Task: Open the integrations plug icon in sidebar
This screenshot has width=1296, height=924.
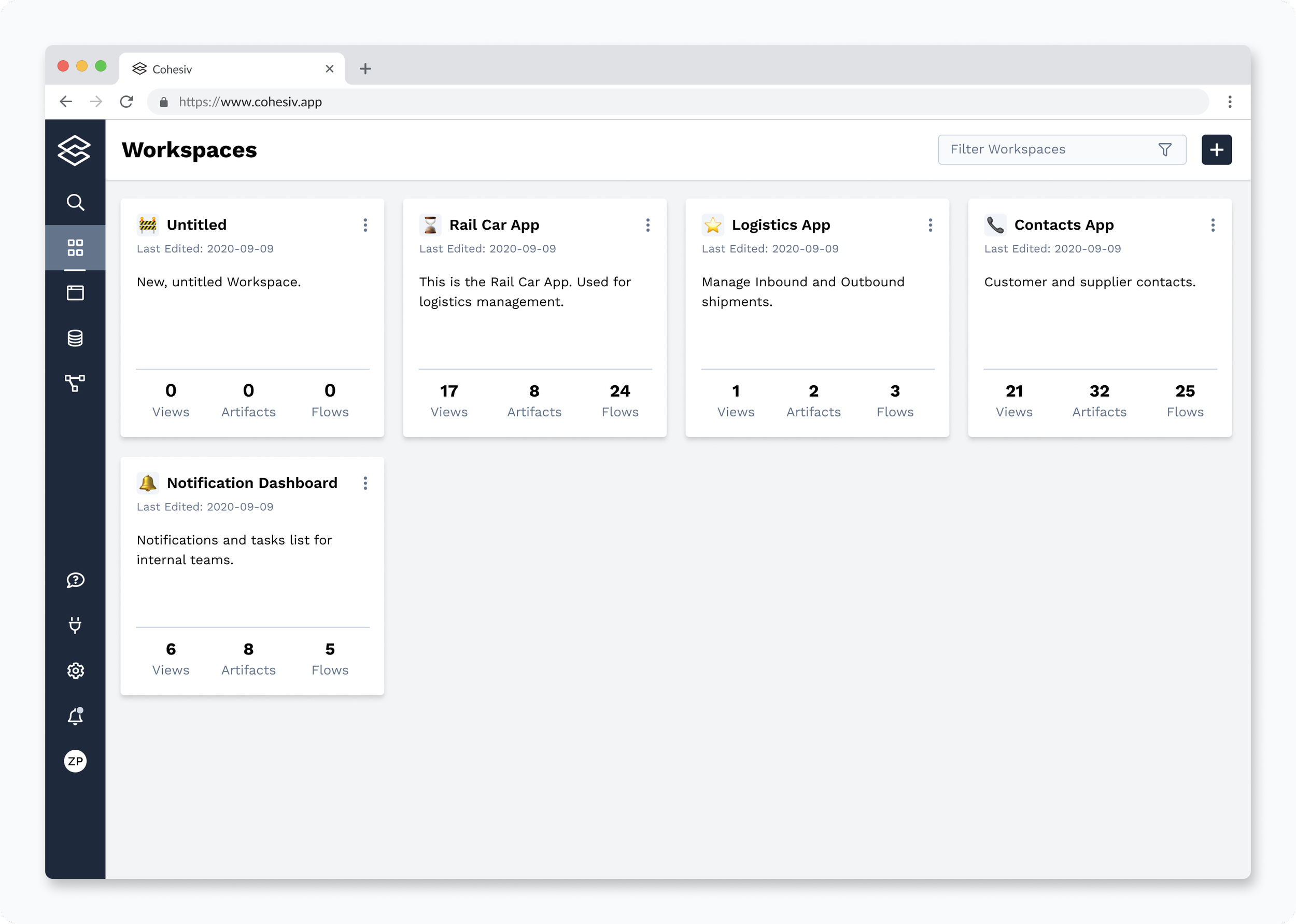Action: (x=75, y=625)
